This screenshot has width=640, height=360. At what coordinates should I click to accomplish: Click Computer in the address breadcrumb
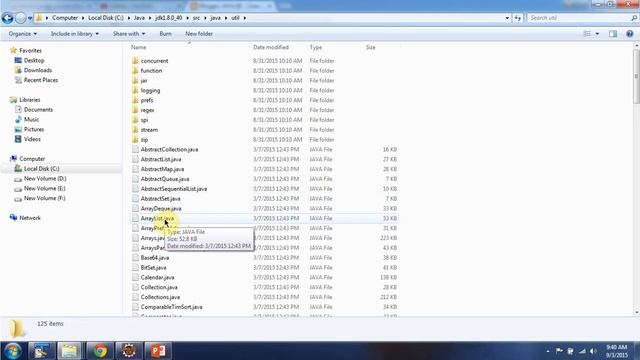65,18
